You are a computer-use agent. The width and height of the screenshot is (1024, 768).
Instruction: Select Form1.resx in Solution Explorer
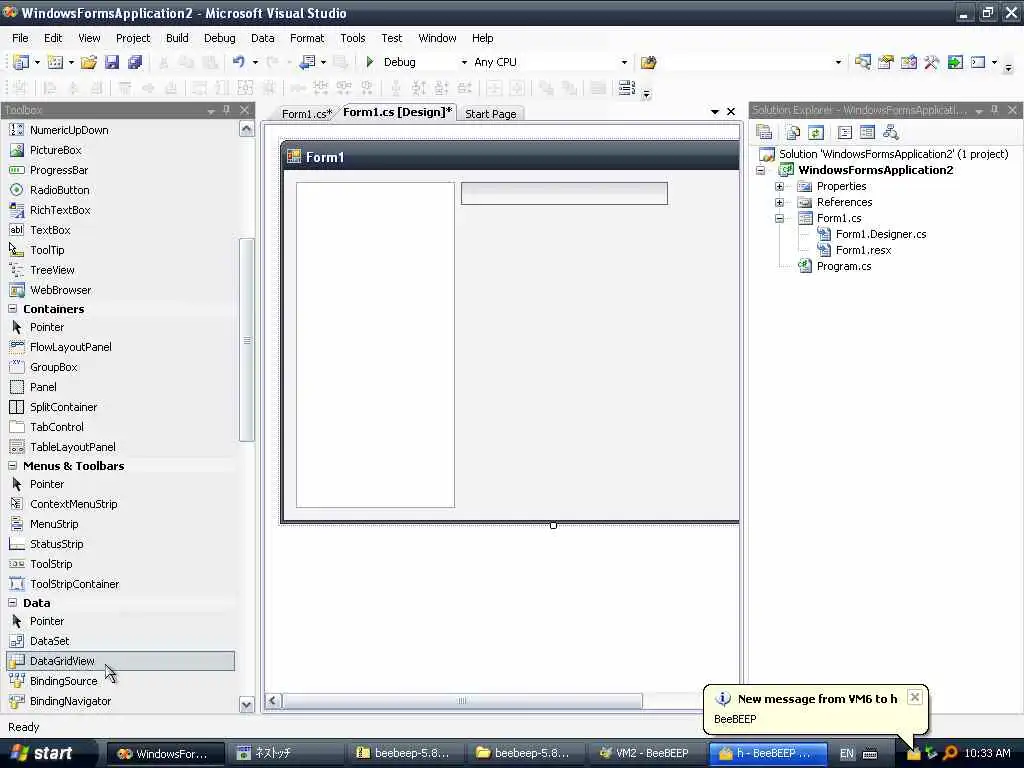(x=863, y=250)
